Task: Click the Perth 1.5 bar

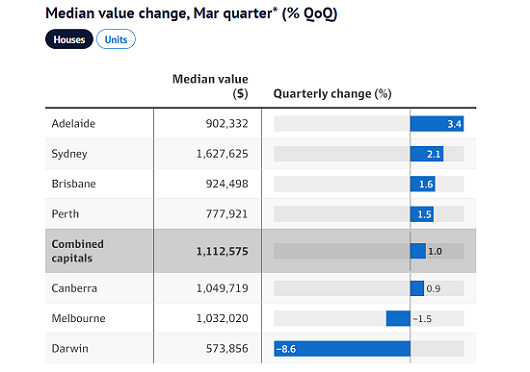Action: point(422,214)
